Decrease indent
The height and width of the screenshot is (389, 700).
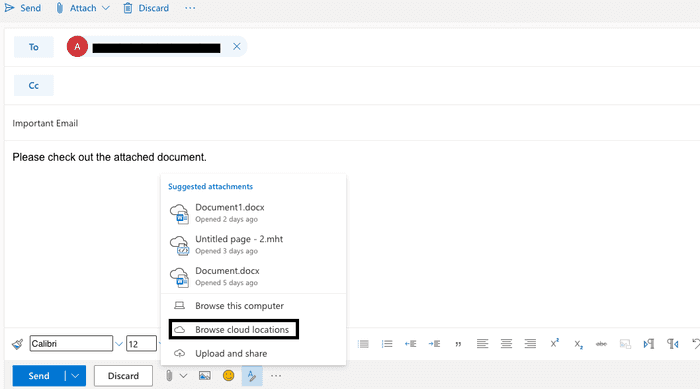(x=411, y=344)
